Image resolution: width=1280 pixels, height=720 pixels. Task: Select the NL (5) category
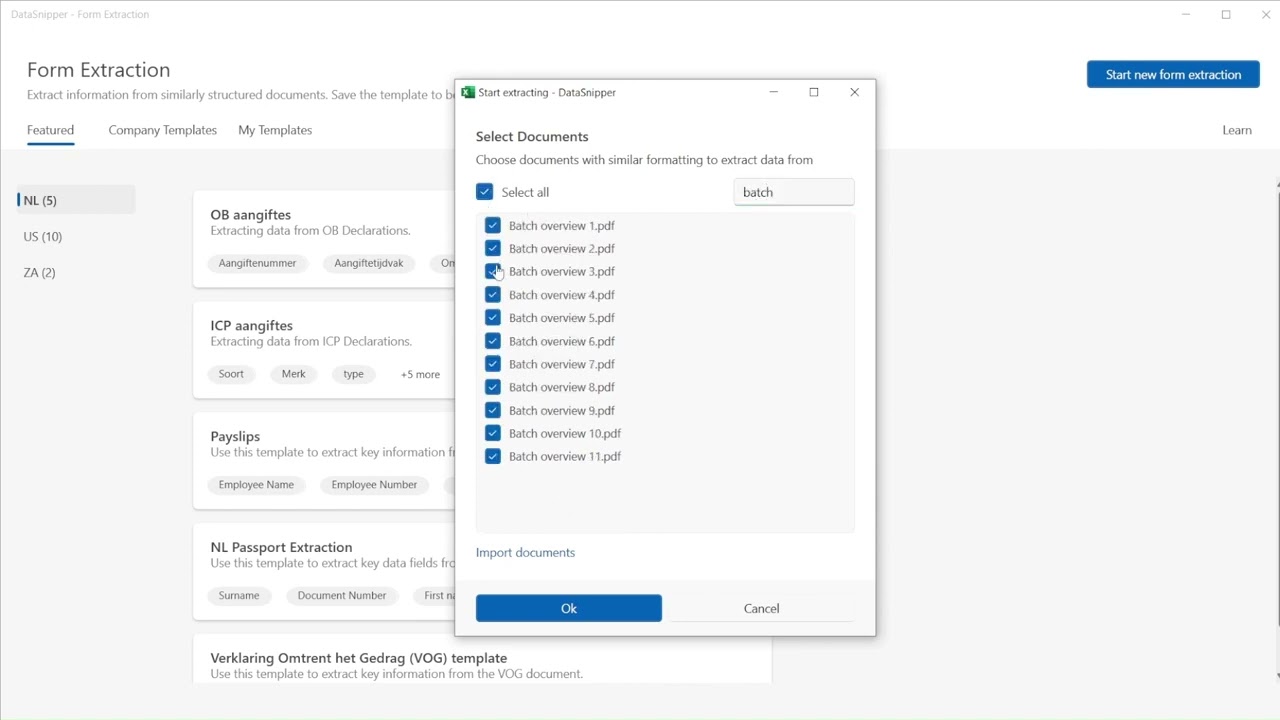[x=76, y=200]
